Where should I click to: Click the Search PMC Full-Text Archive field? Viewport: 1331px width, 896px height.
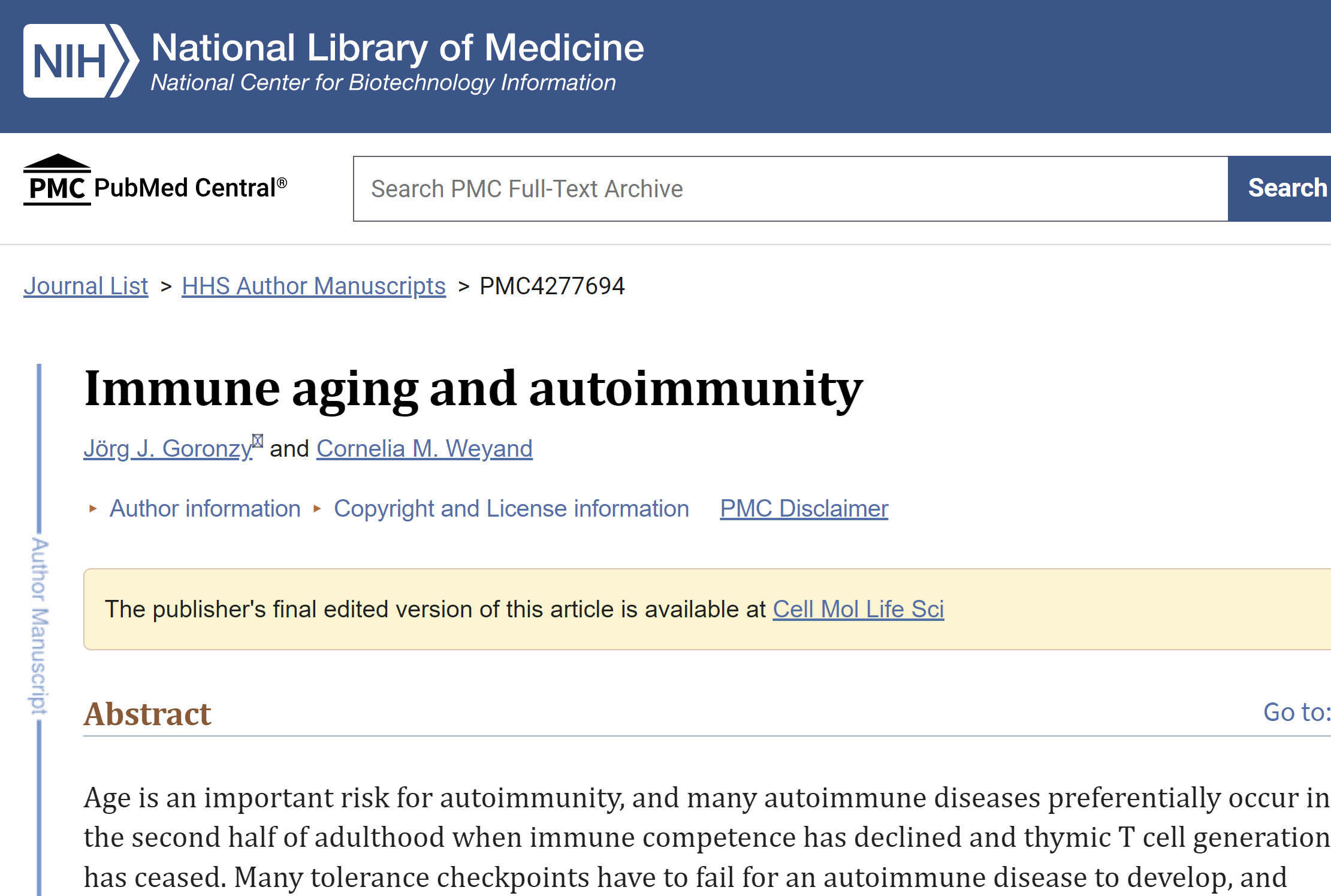(x=790, y=189)
